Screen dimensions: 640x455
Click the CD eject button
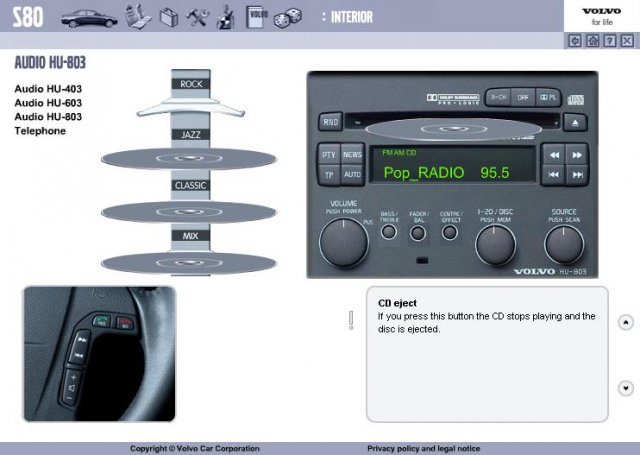tap(575, 122)
